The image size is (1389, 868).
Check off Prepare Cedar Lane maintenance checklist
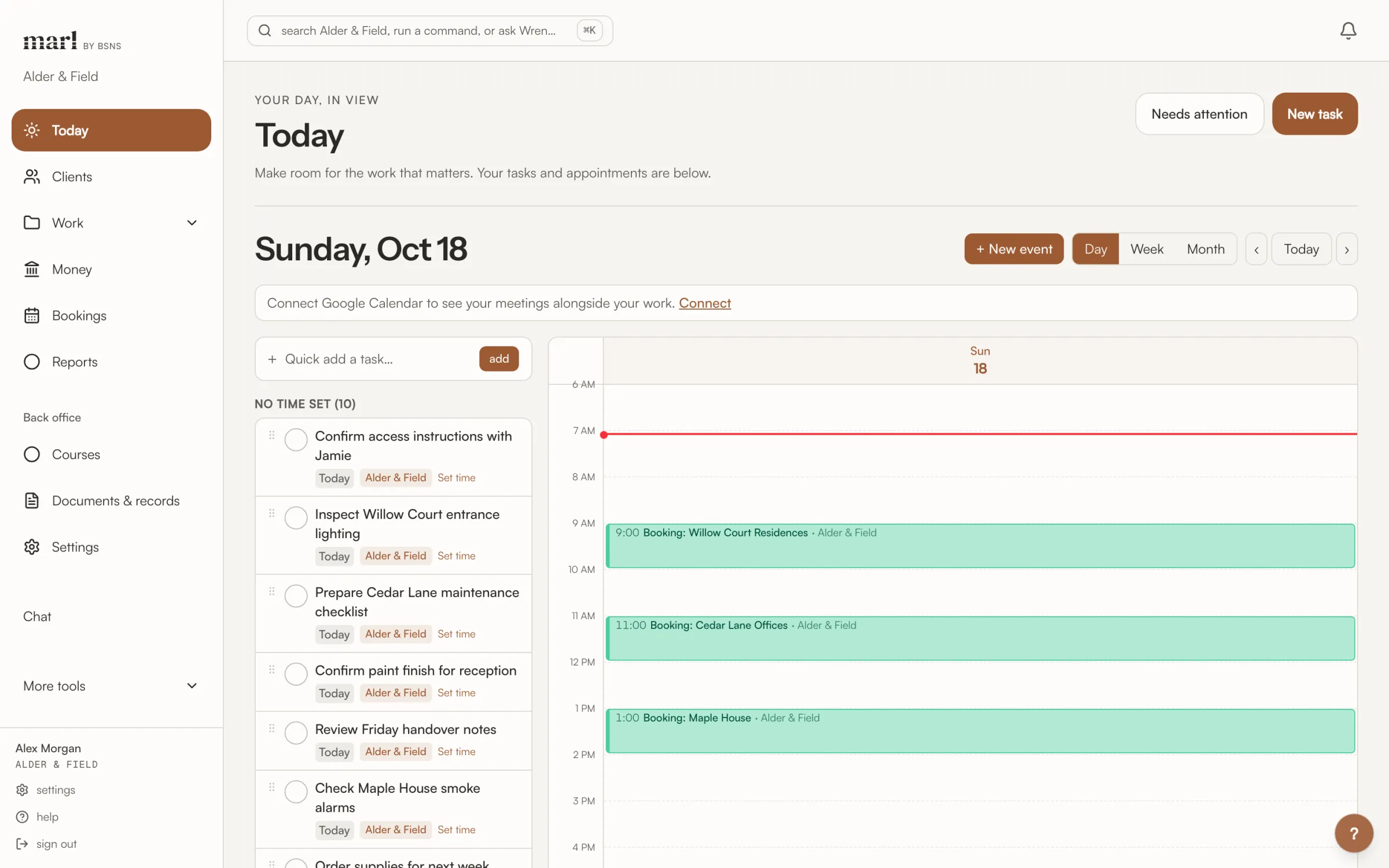(296, 596)
